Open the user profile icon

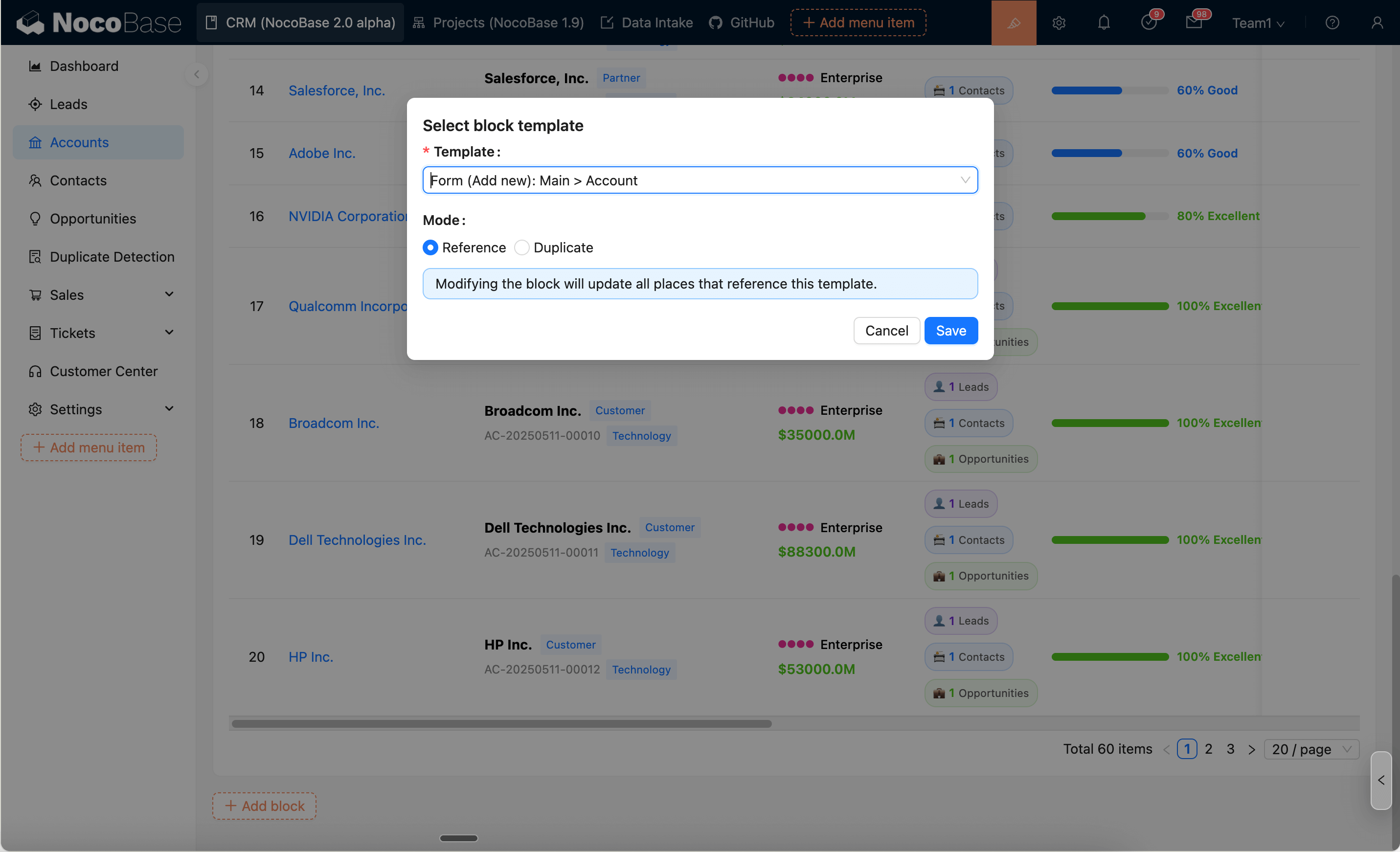click(x=1377, y=22)
